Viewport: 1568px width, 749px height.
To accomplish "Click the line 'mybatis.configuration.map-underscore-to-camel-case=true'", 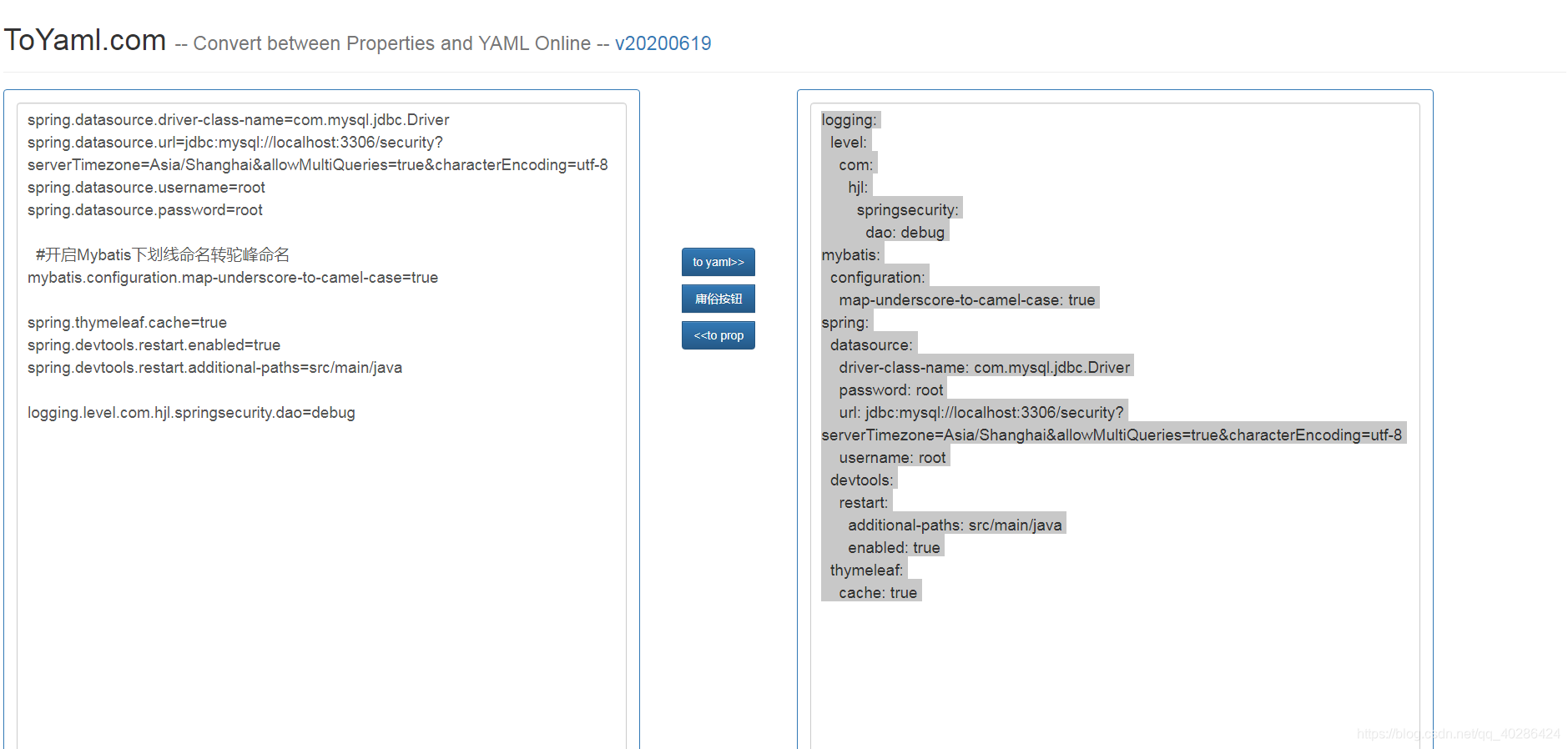I will 233,278.
